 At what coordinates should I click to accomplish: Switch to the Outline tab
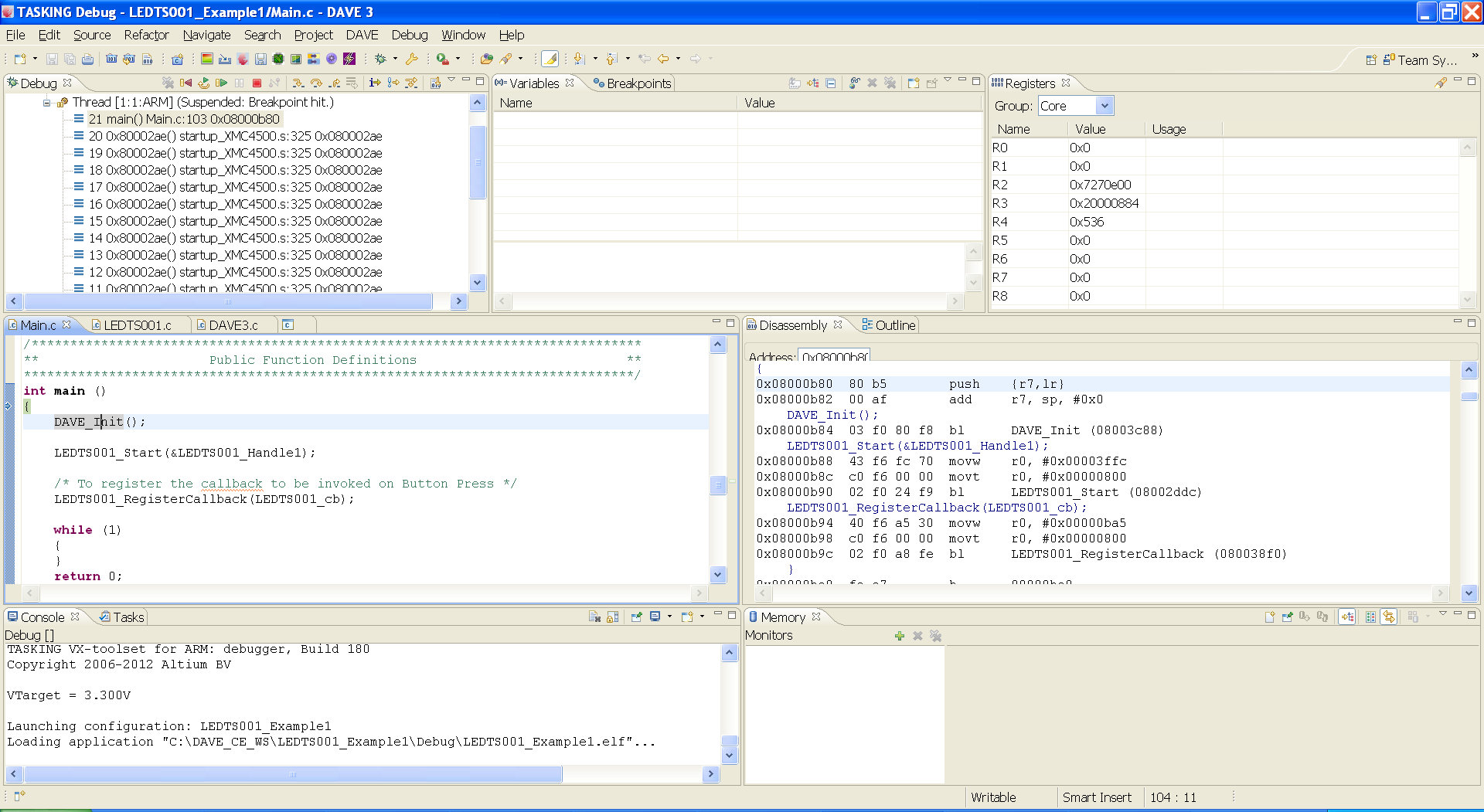tap(889, 325)
